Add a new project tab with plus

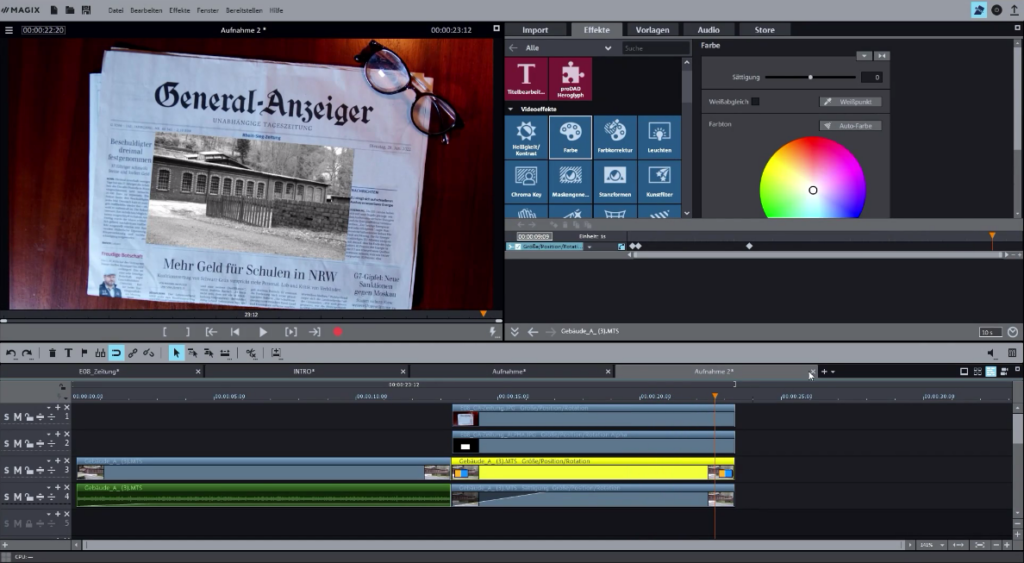point(824,372)
